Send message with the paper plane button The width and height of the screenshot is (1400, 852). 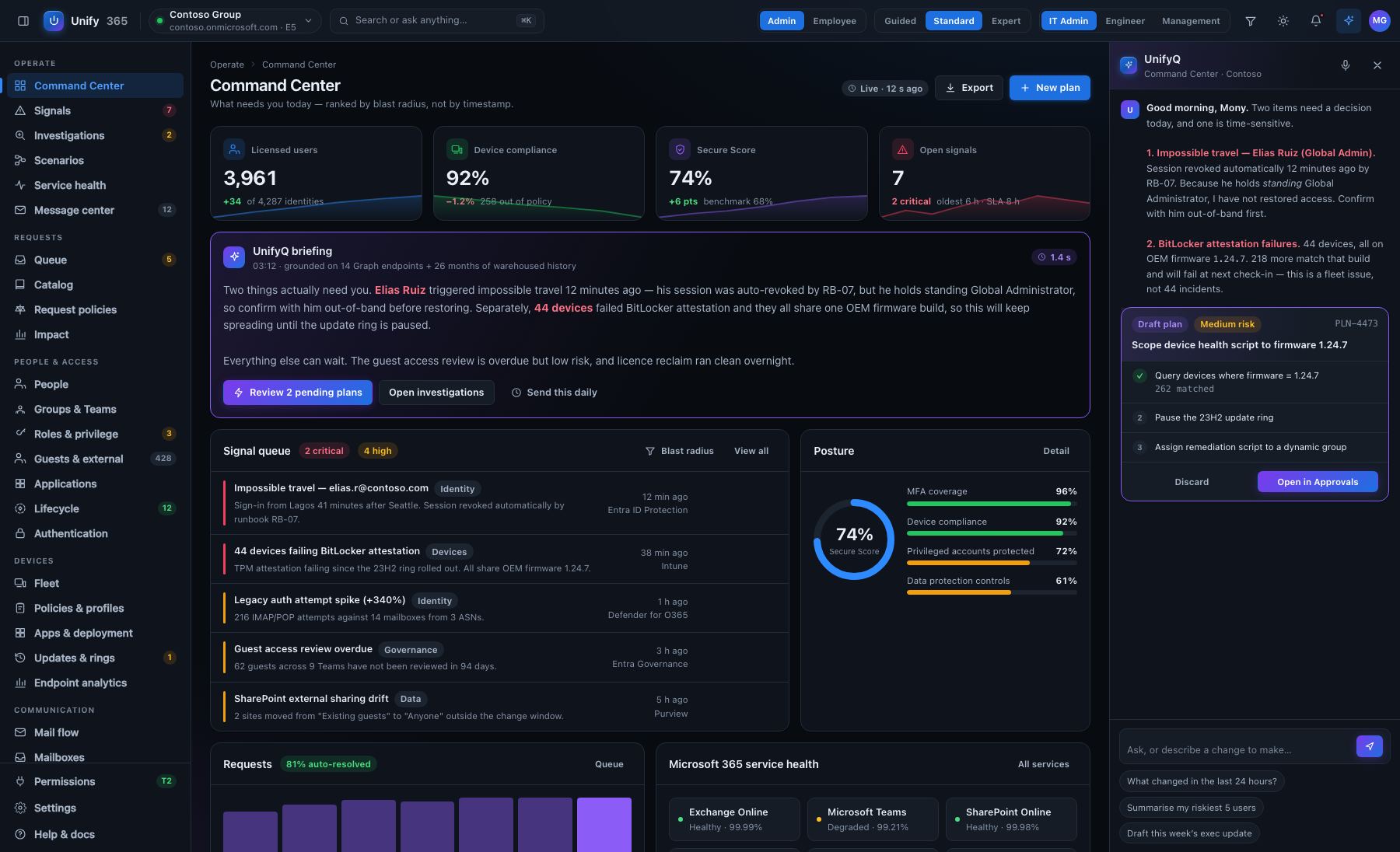1370,746
